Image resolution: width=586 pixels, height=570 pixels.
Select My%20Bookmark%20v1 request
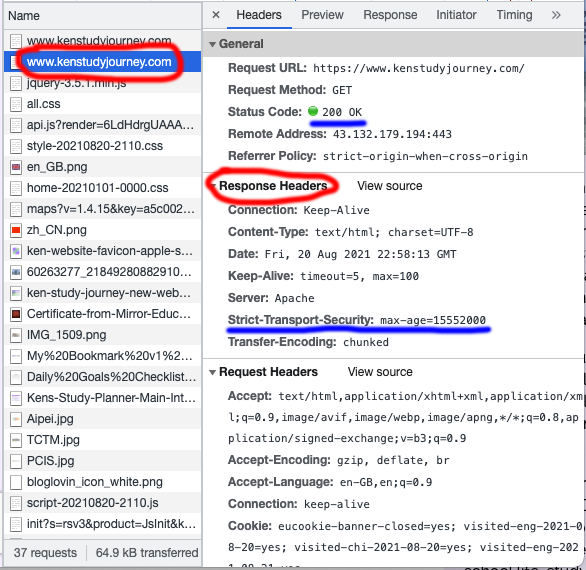(103, 355)
